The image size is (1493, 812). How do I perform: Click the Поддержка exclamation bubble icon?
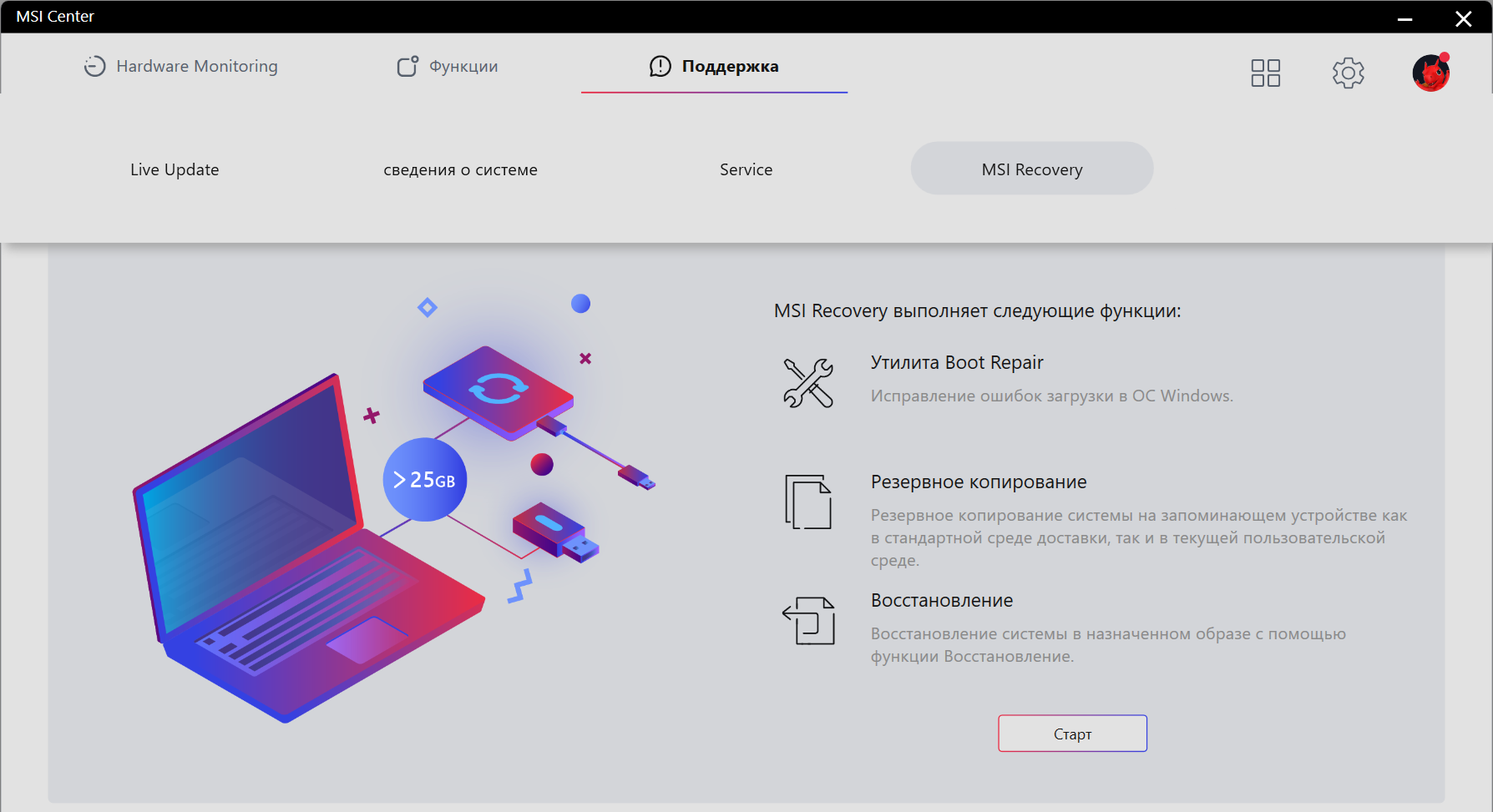click(x=660, y=66)
